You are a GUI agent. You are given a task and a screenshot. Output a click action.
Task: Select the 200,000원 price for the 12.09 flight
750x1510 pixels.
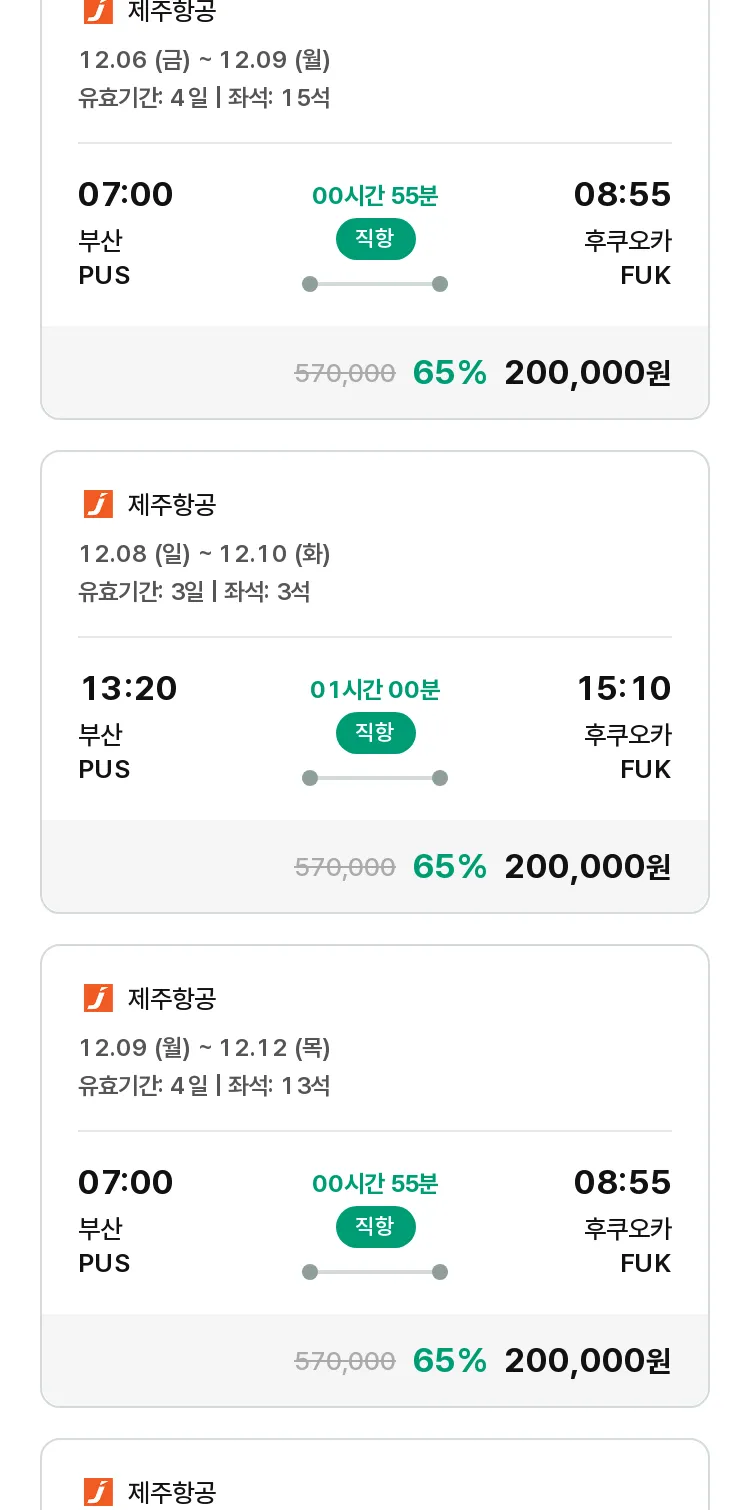click(587, 1361)
